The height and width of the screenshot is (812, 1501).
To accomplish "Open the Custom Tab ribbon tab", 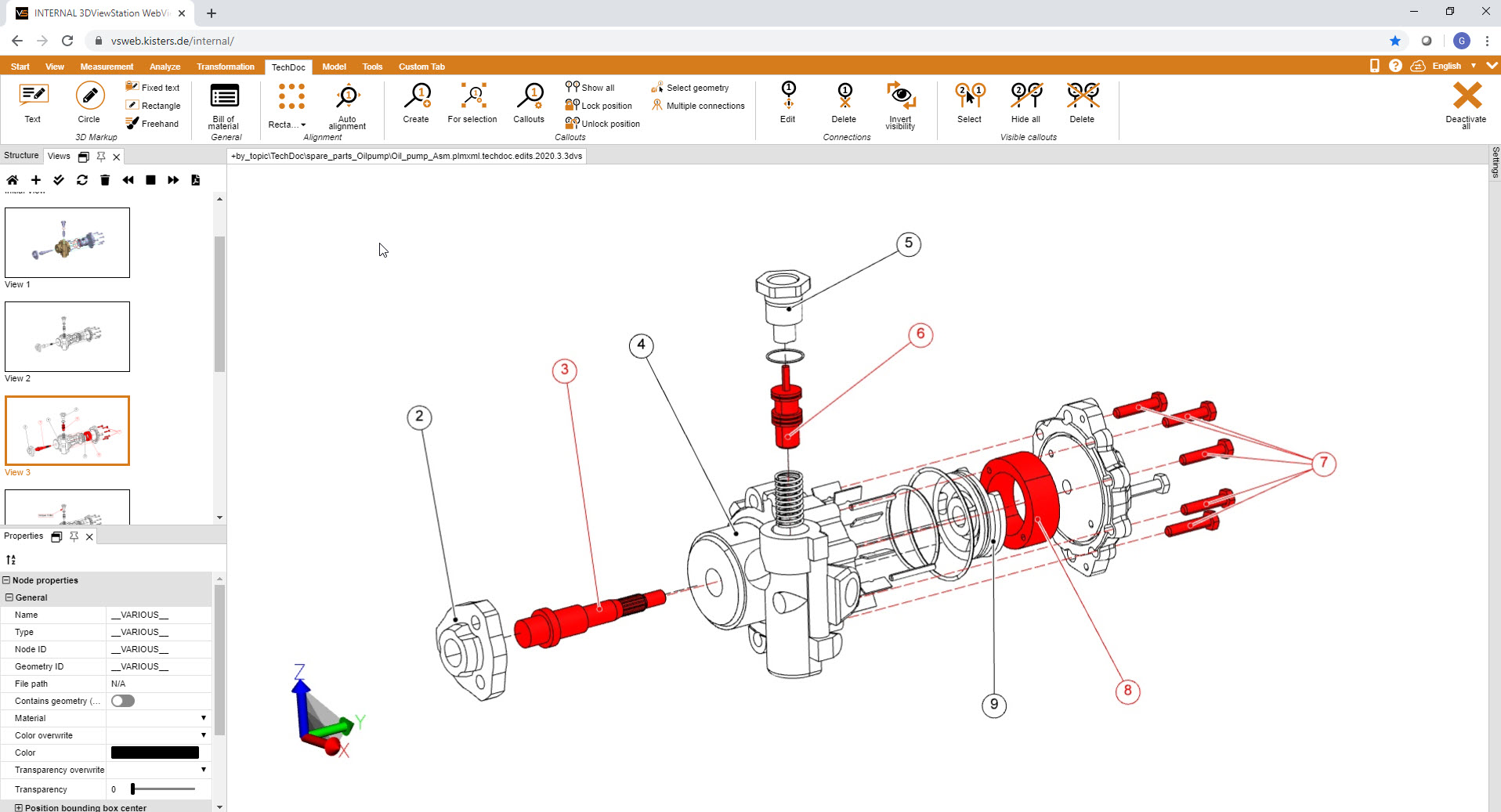I will 421,67.
